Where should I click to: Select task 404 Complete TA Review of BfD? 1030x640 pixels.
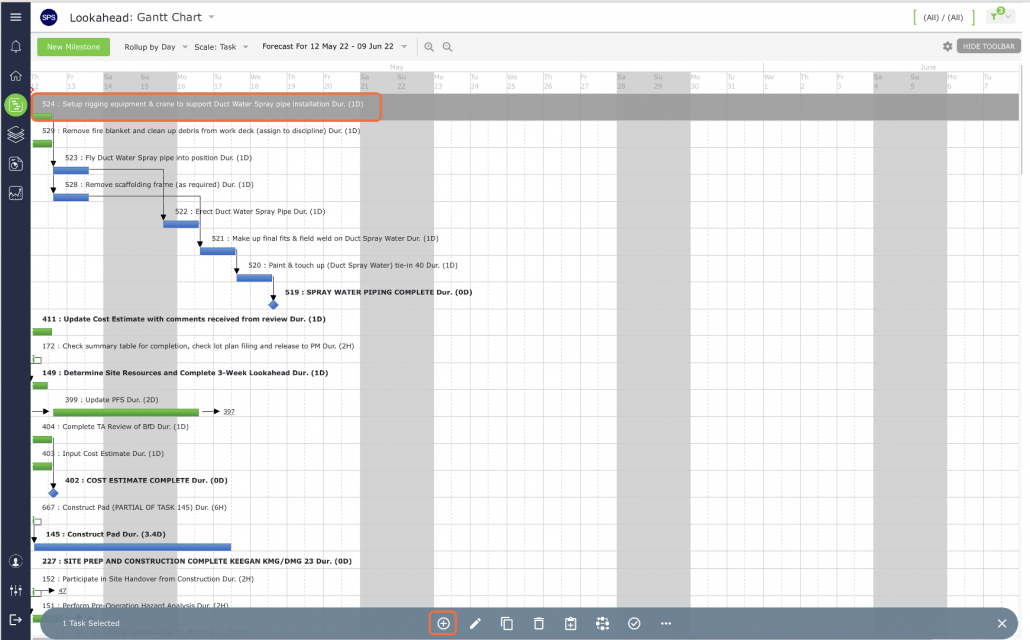[115, 427]
